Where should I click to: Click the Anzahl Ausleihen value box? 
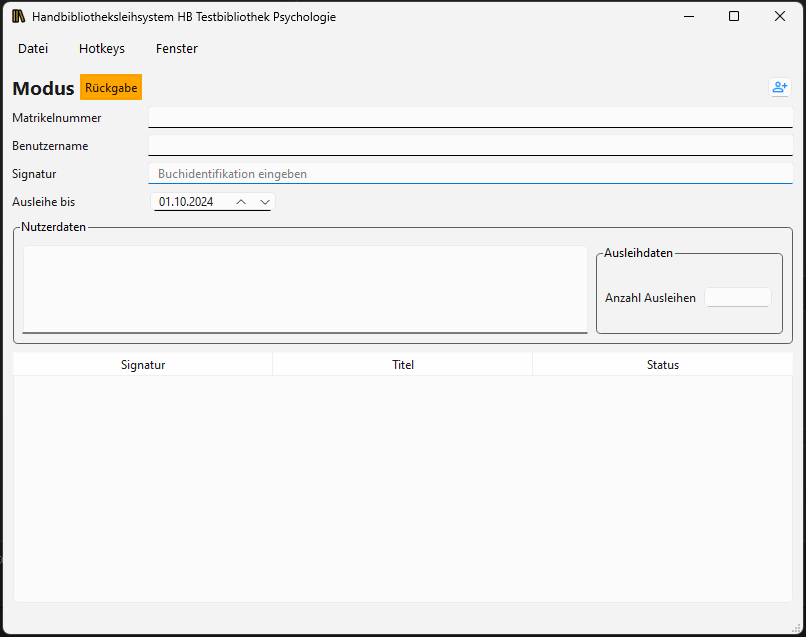tap(737, 298)
